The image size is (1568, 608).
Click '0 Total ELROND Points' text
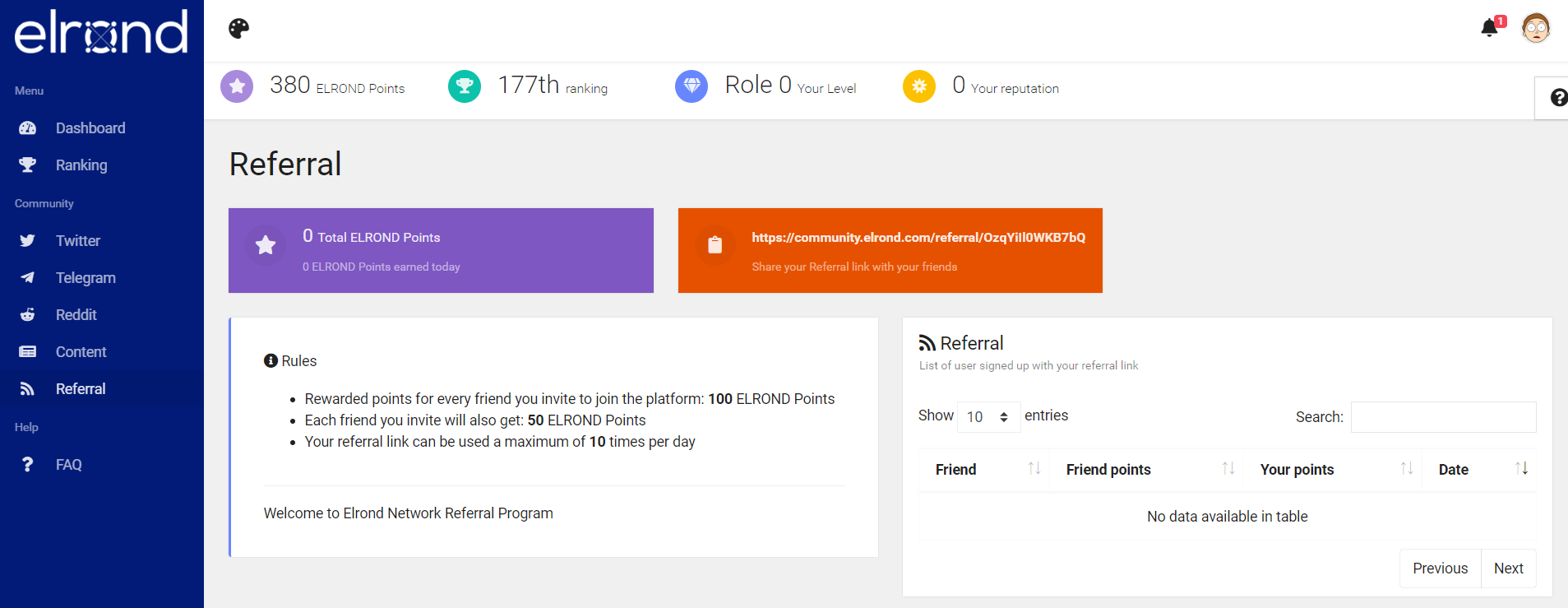[x=371, y=237]
